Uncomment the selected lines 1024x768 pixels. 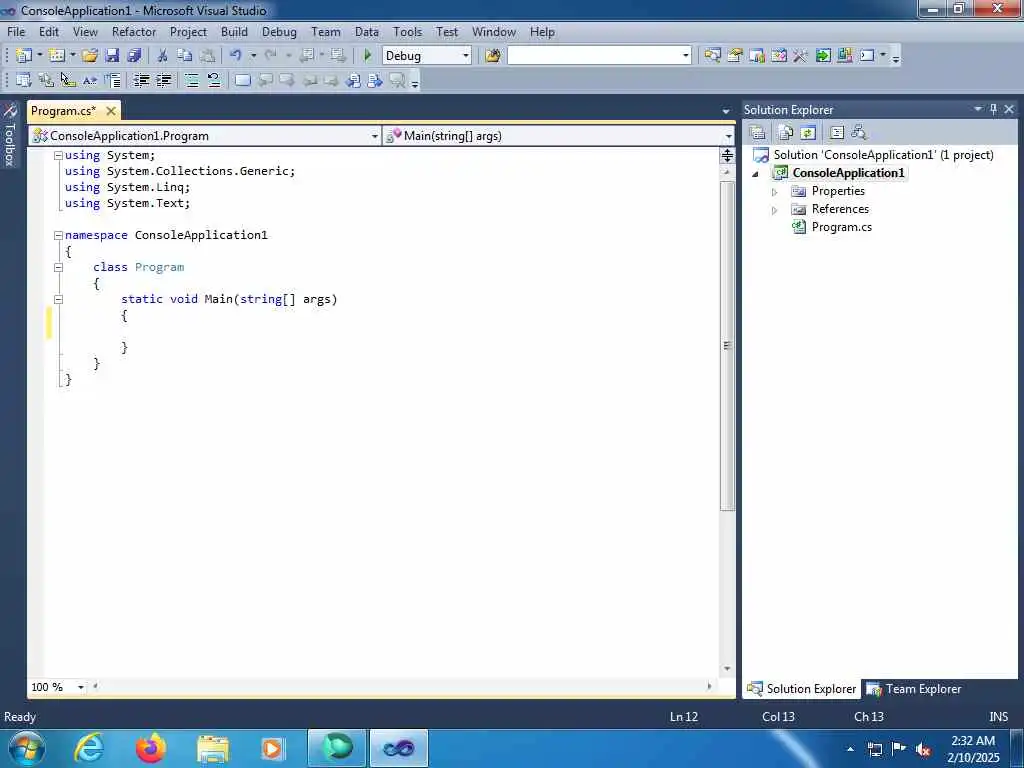[214, 80]
